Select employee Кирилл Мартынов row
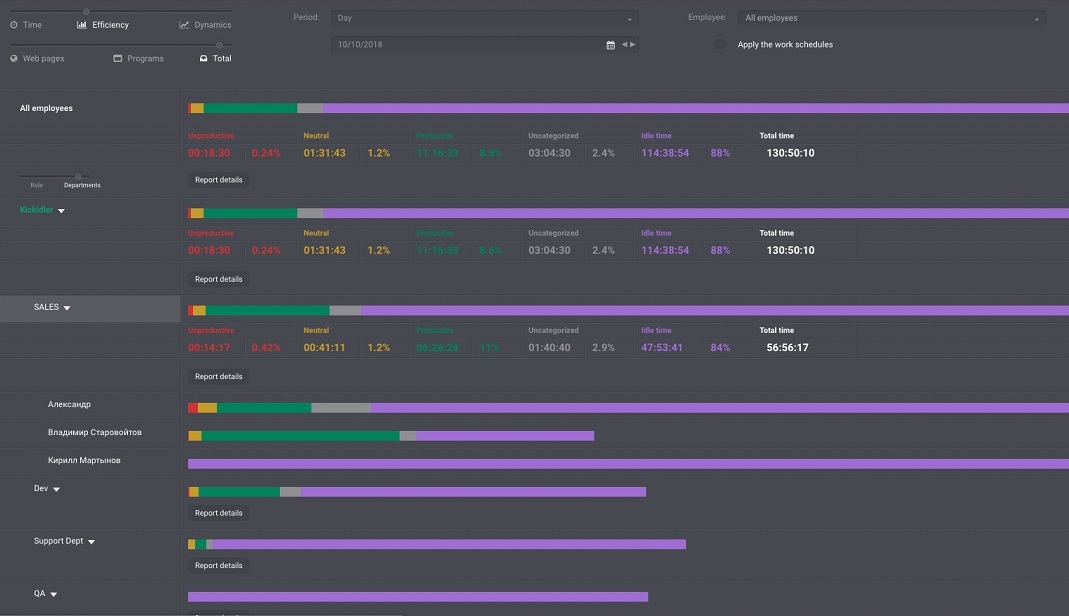Screen dimensions: 1069x616 pos(84,461)
